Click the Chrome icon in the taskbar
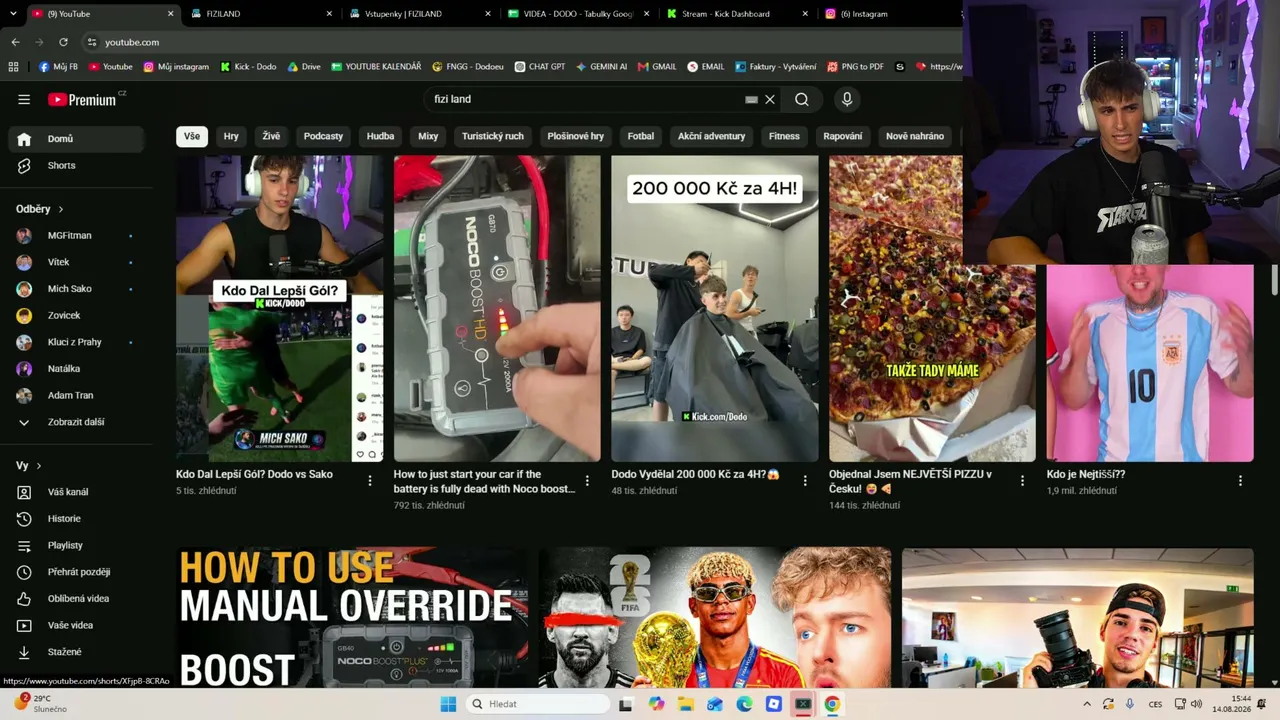1280x720 pixels. [x=832, y=704]
